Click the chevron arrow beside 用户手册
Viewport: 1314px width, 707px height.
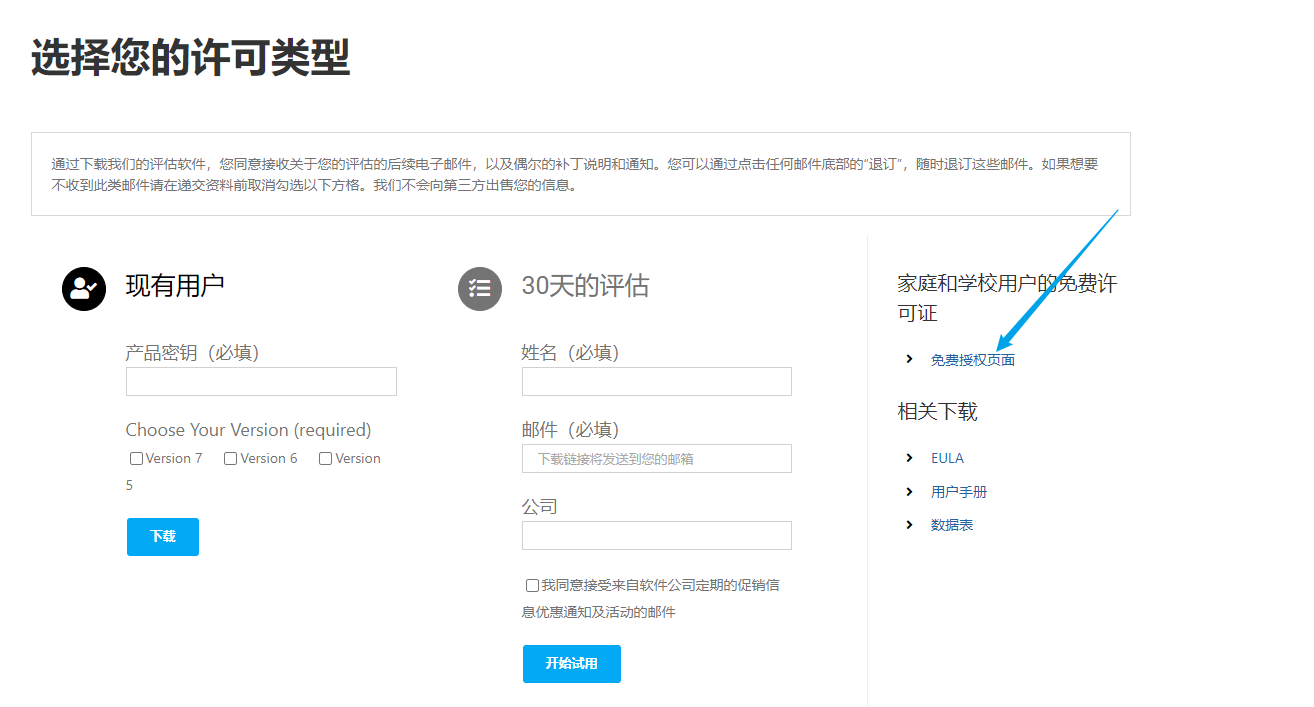[909, 492]
